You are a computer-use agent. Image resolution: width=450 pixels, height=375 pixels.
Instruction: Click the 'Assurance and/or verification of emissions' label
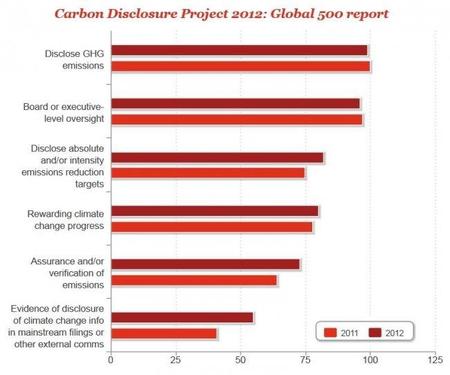[x=67, y=273]
